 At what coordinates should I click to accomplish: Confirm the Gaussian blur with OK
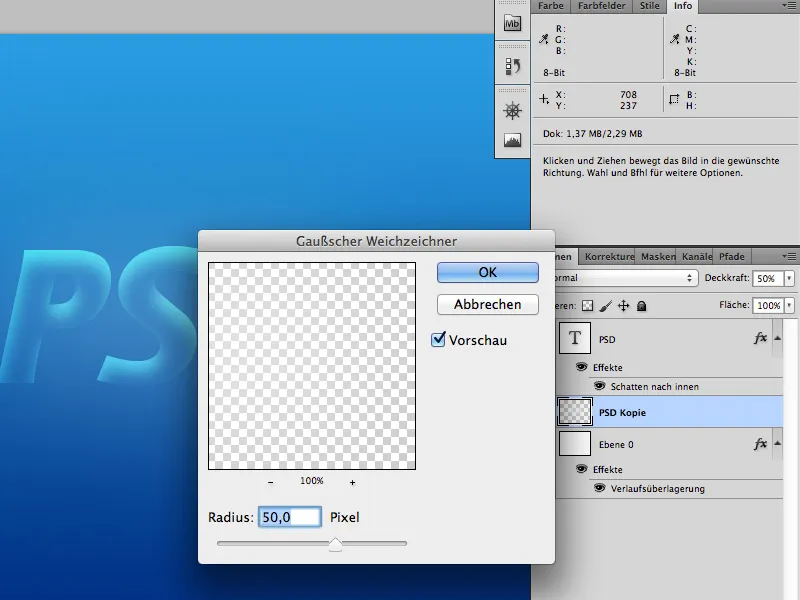click(488, 272)
